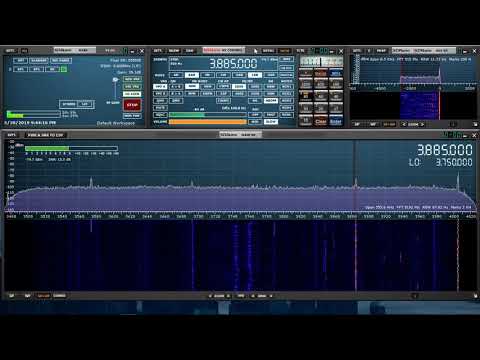Toggle the SP2 spectrum window
This screenshot has width=480, height=360.
(x=36, y=69)
